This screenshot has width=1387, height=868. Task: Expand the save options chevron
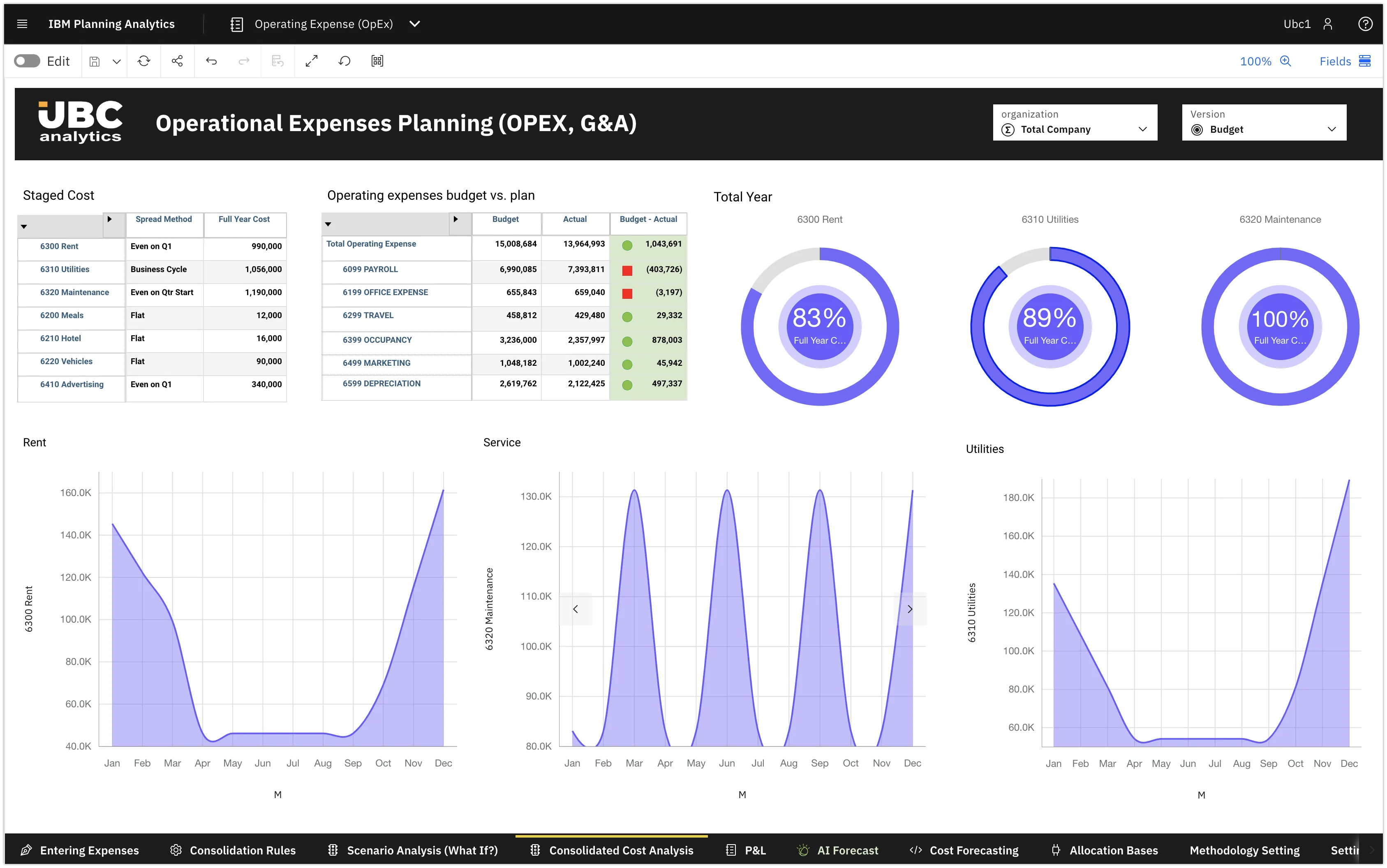click(x=116, y=61)
